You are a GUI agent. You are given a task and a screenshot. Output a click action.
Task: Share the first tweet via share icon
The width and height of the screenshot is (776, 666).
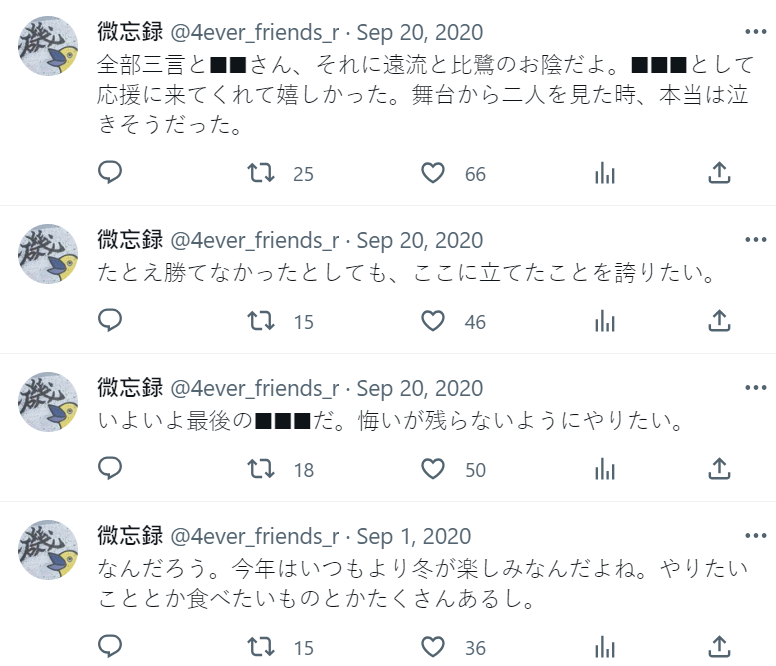pos(719,173)
